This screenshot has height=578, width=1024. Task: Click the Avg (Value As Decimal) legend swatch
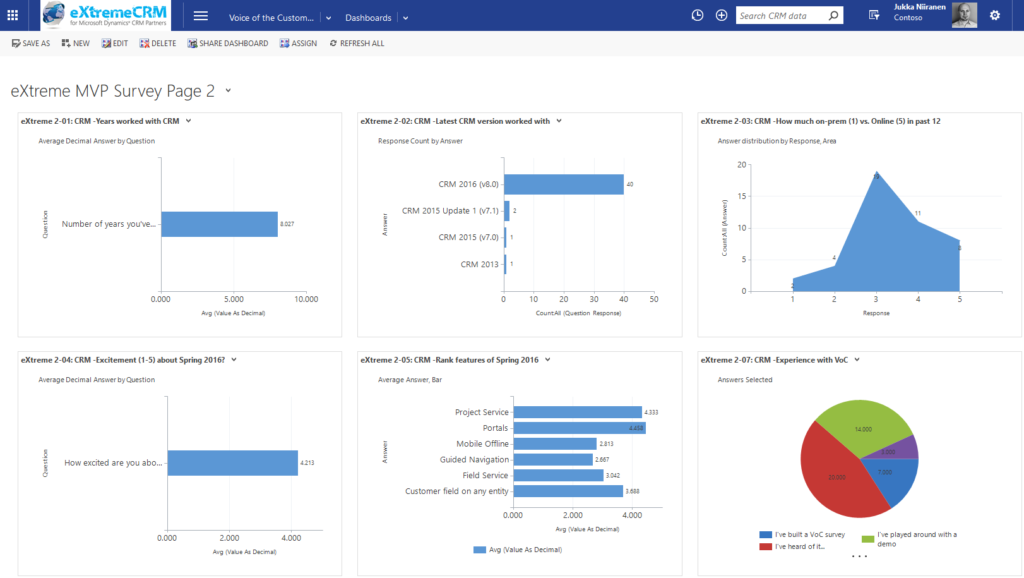pos(479,550)
